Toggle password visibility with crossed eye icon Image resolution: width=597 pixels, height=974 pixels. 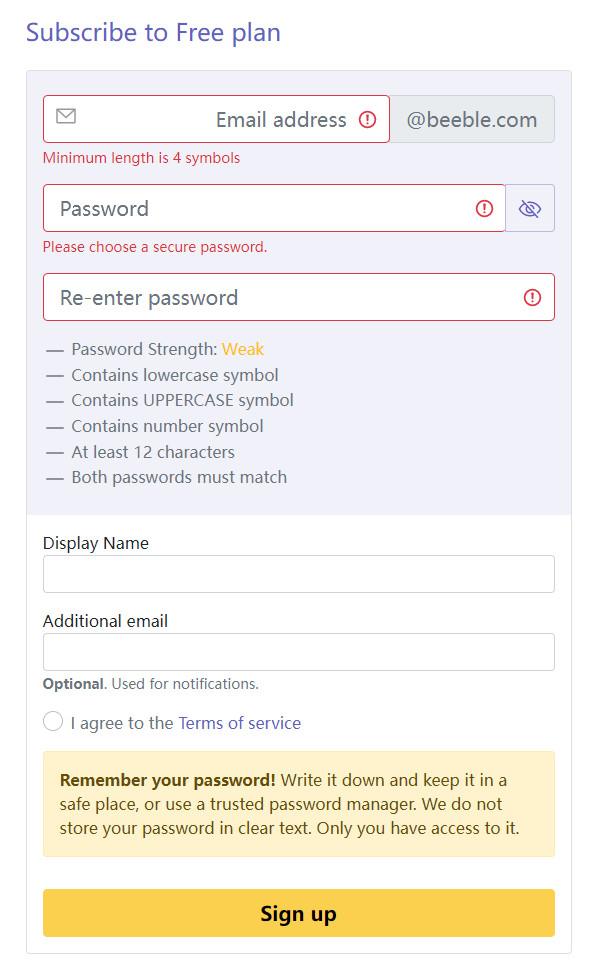click(x=529, y=208)
